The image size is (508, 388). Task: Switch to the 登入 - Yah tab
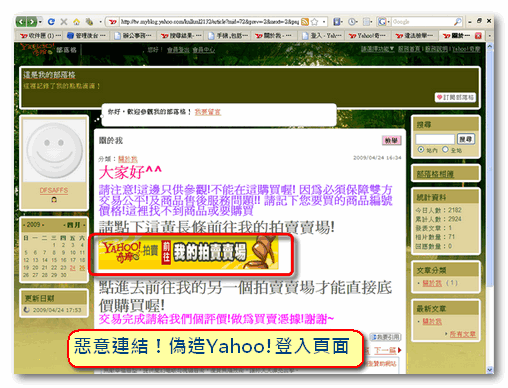tap(321, 35)
